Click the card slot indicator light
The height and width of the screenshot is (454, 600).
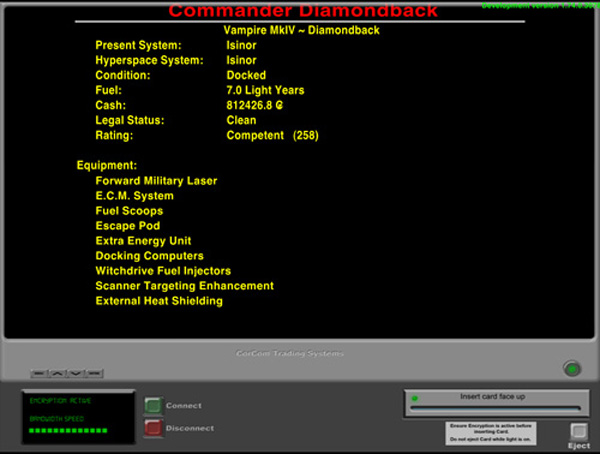pyautogui.click(x=414, y=398)
